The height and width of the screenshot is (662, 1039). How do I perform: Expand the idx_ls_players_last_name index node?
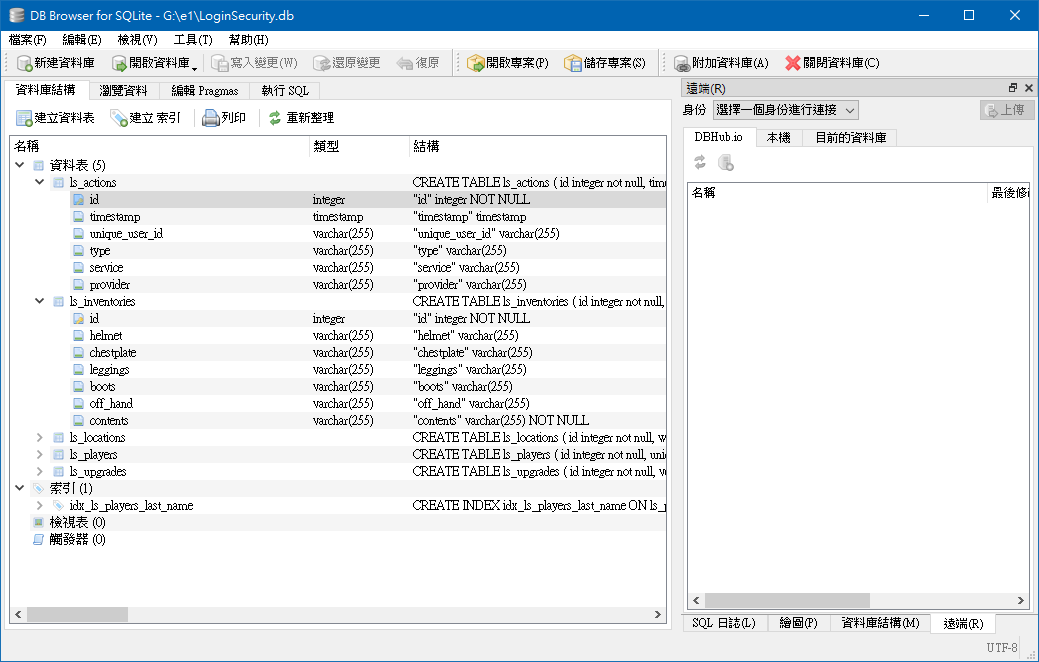tap(40, 506)
